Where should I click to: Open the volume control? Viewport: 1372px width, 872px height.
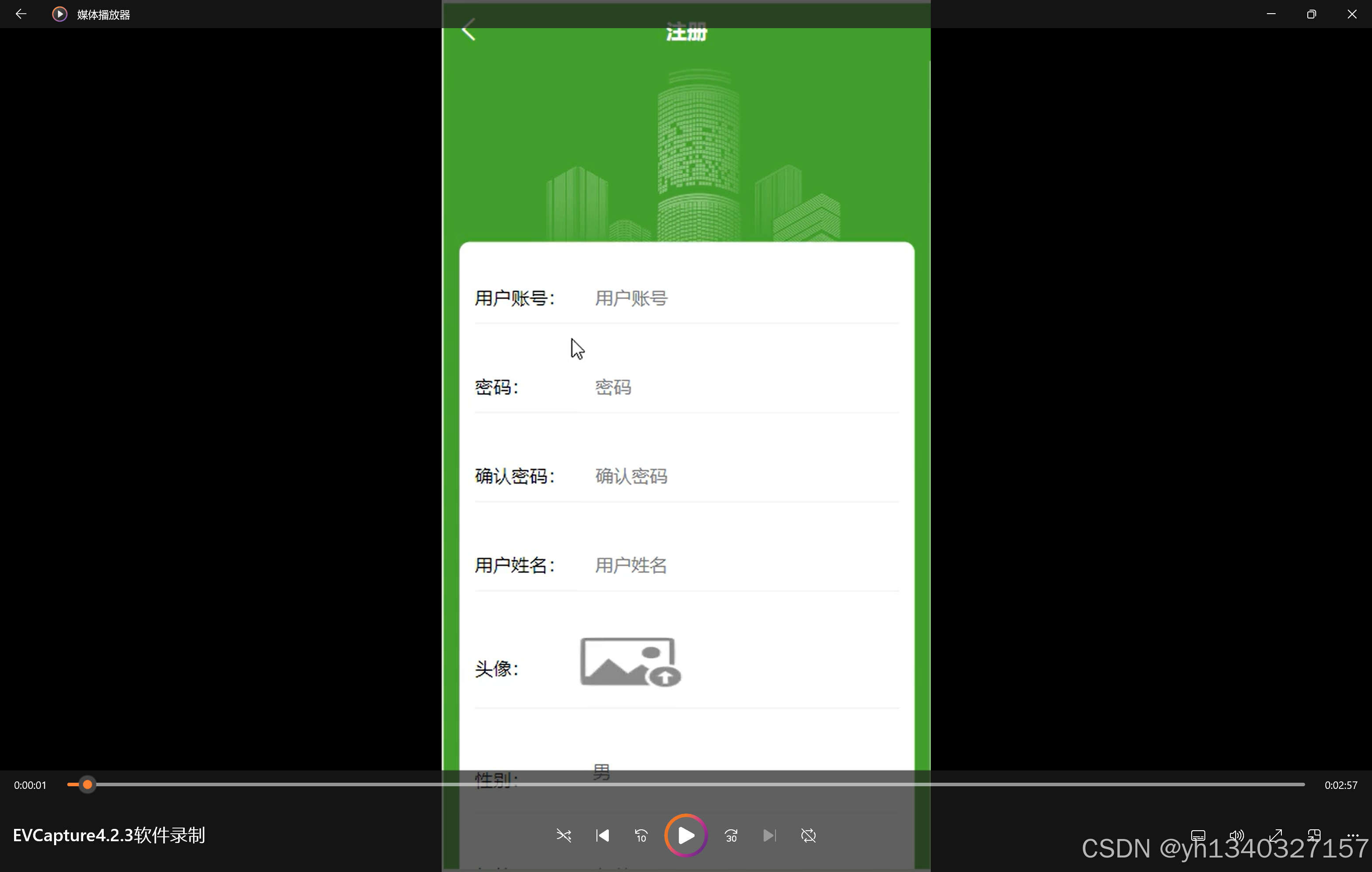click(1237, 836)
